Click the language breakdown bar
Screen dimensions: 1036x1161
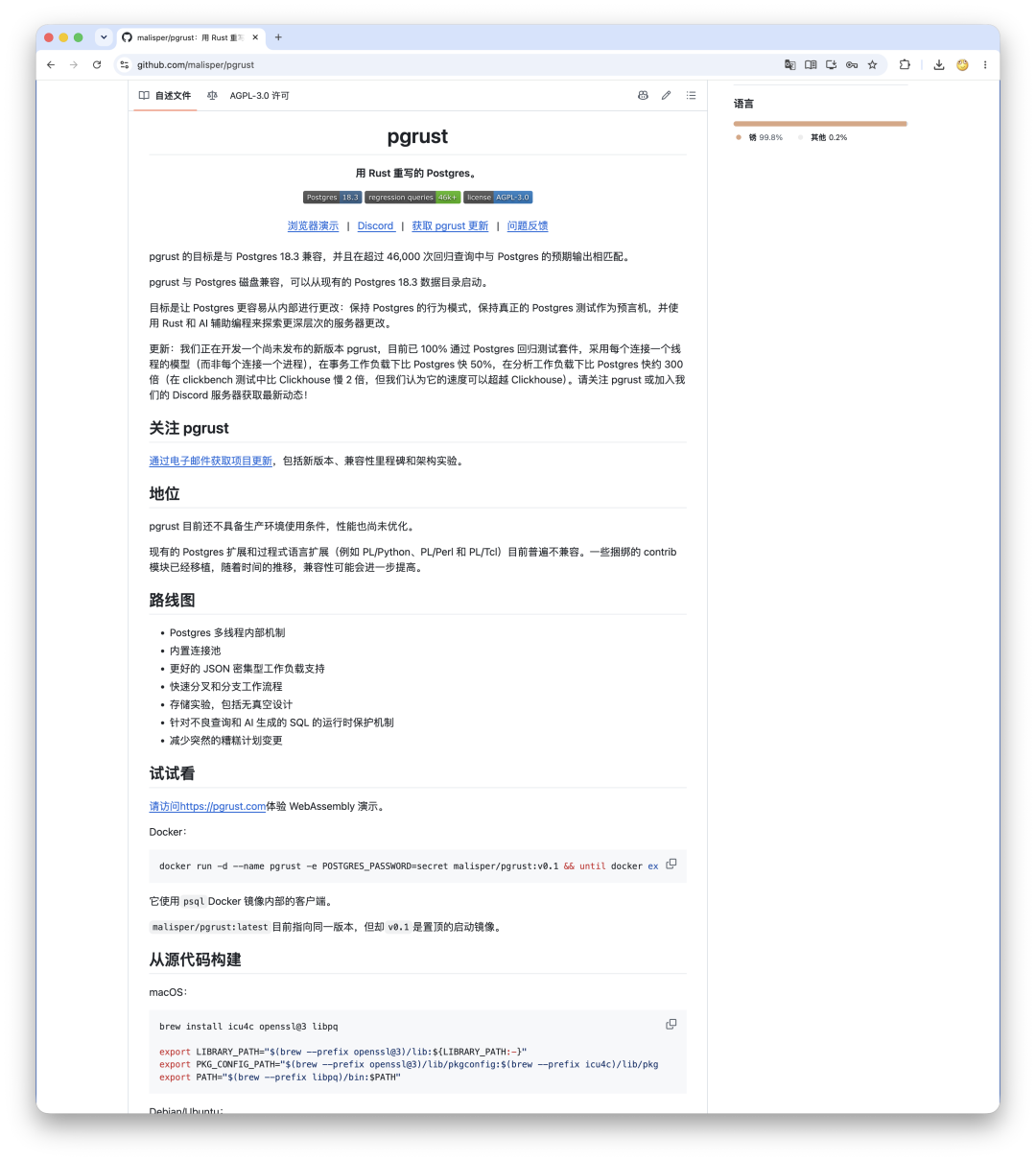(x=820, y=124)
